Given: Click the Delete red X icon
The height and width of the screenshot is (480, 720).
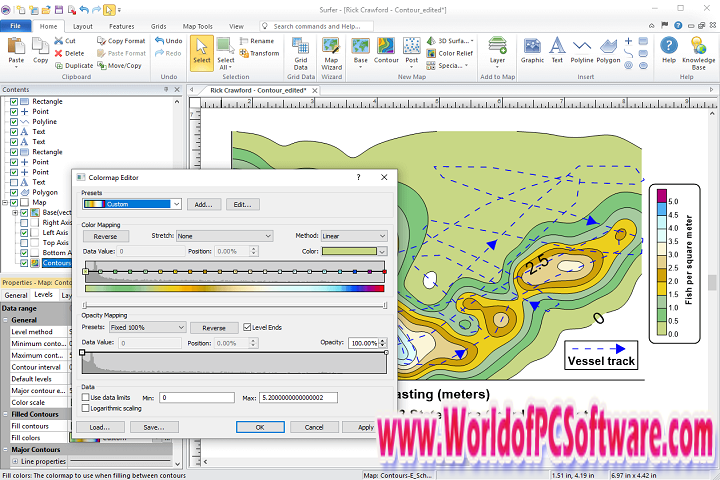Looking at the screenshot, I should point(58,53).
